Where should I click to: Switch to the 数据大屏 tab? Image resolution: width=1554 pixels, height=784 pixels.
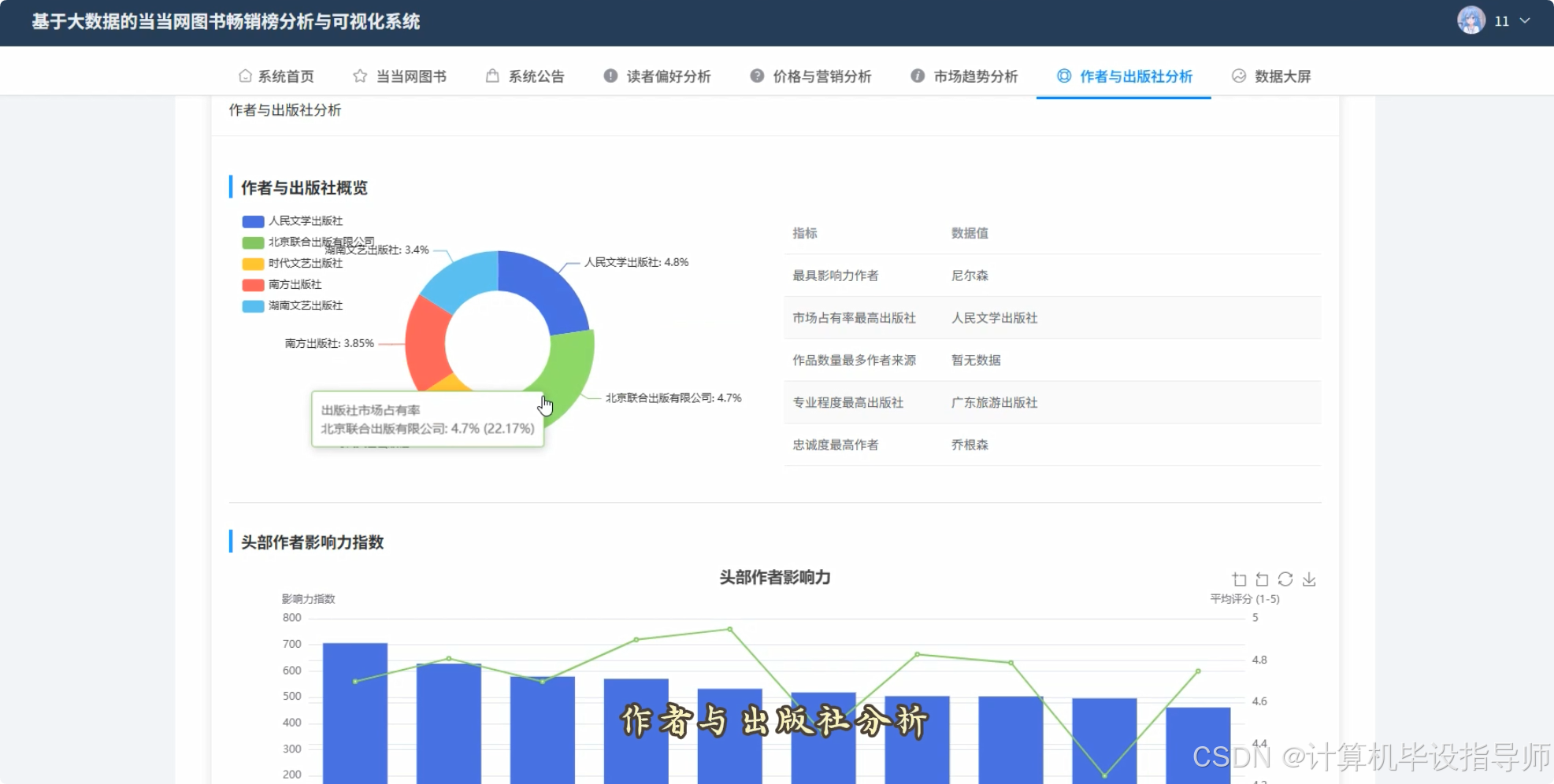[x=1281, y=76]
